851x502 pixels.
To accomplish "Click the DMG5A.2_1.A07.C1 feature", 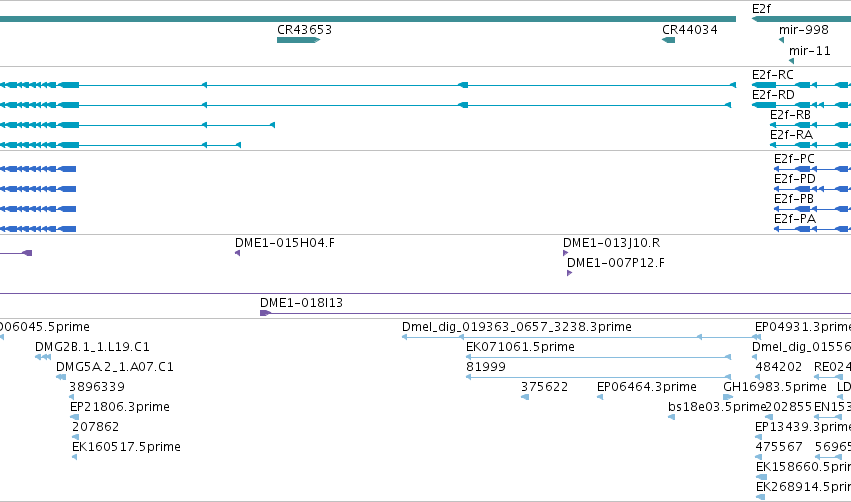I will pos(61,377).
